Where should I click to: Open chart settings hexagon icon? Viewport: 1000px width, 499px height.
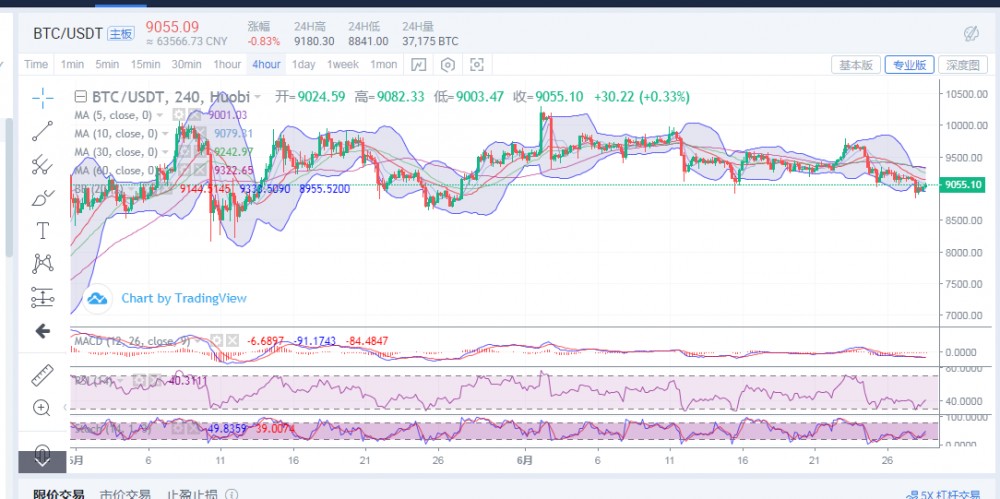[x=448, y=65]
